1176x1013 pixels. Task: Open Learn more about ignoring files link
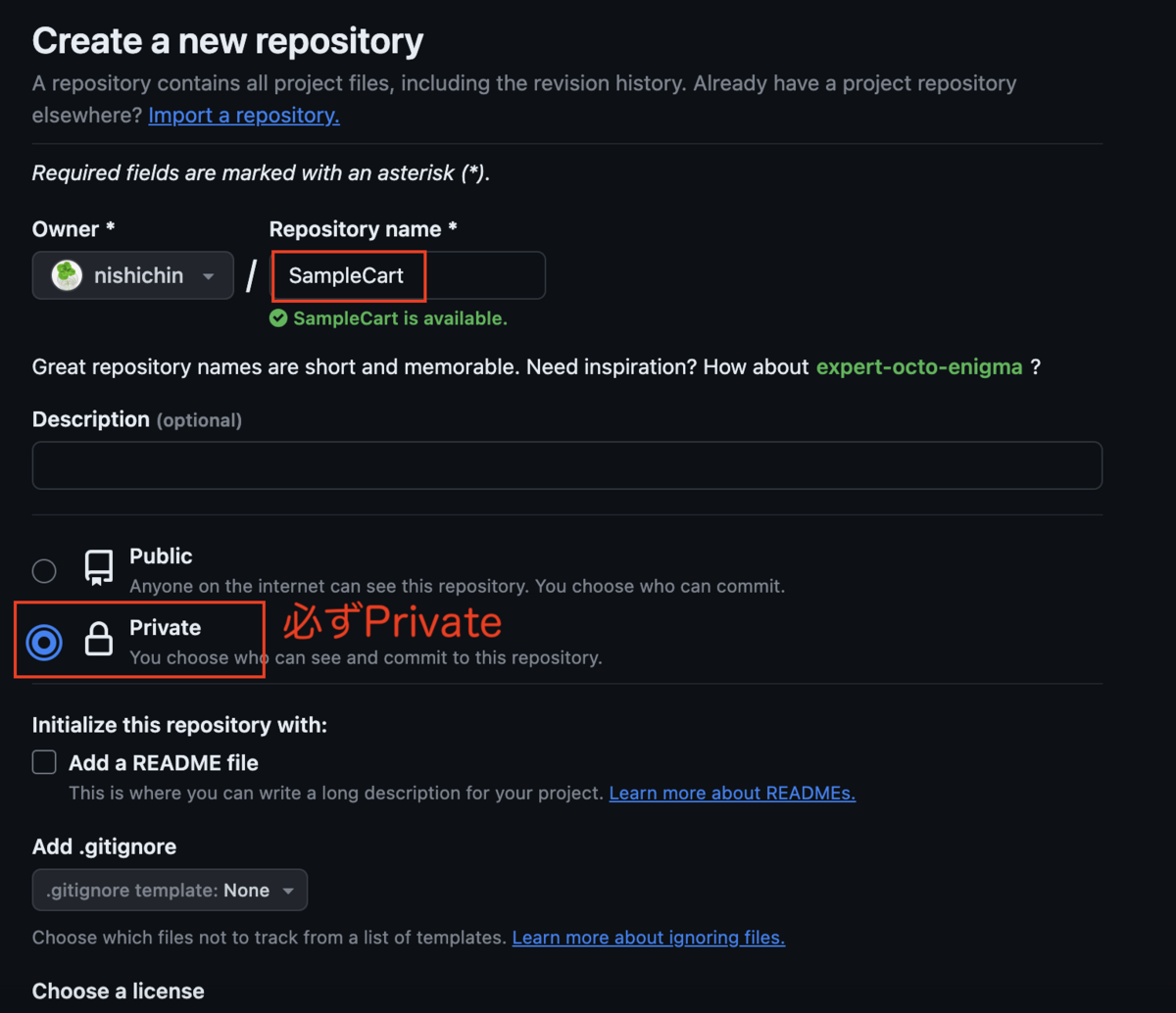click(648, 938)
